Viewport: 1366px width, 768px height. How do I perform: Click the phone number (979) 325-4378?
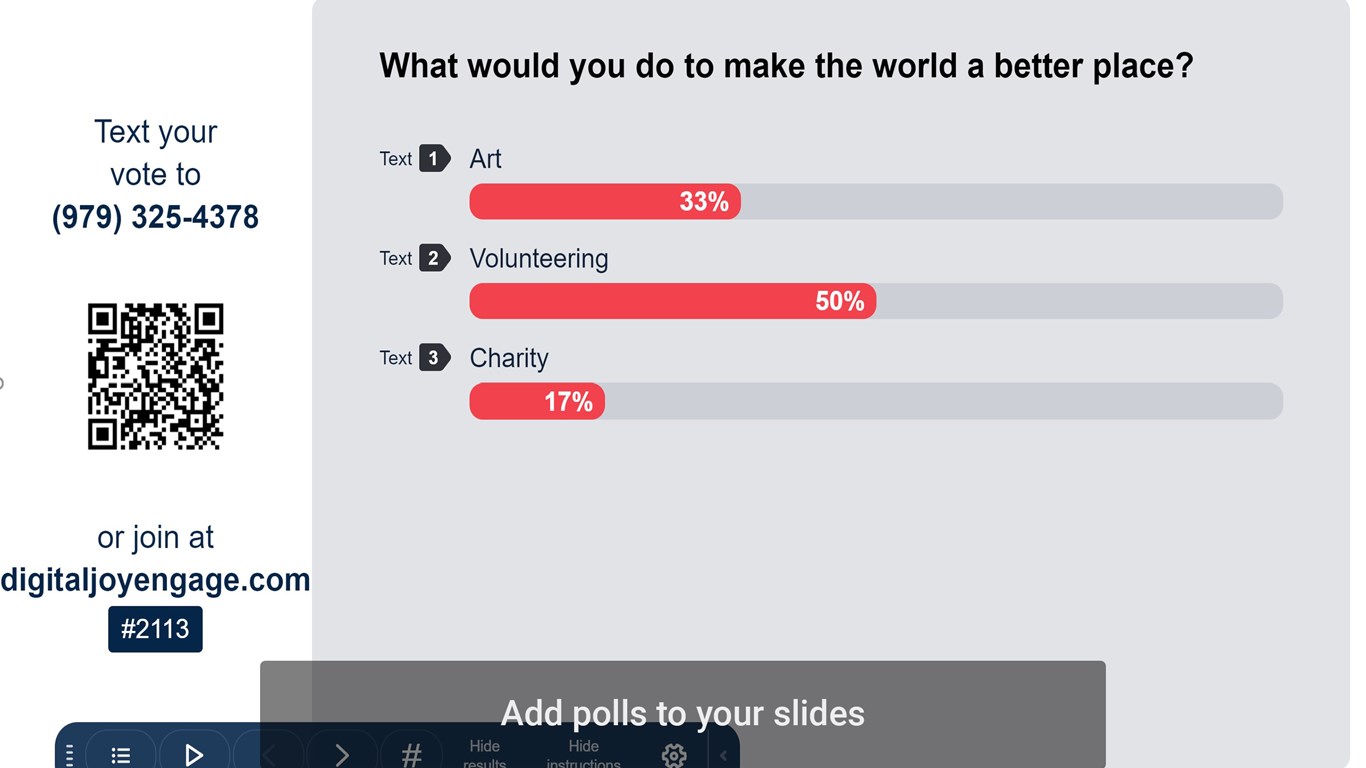point(155,217)
